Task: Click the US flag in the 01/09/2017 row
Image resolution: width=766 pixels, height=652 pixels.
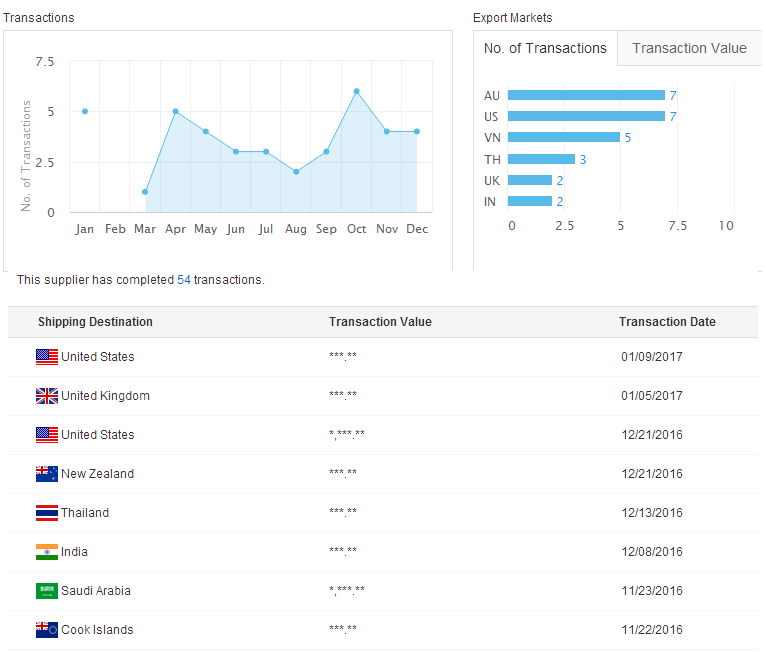Action: (x=47, y=357)
